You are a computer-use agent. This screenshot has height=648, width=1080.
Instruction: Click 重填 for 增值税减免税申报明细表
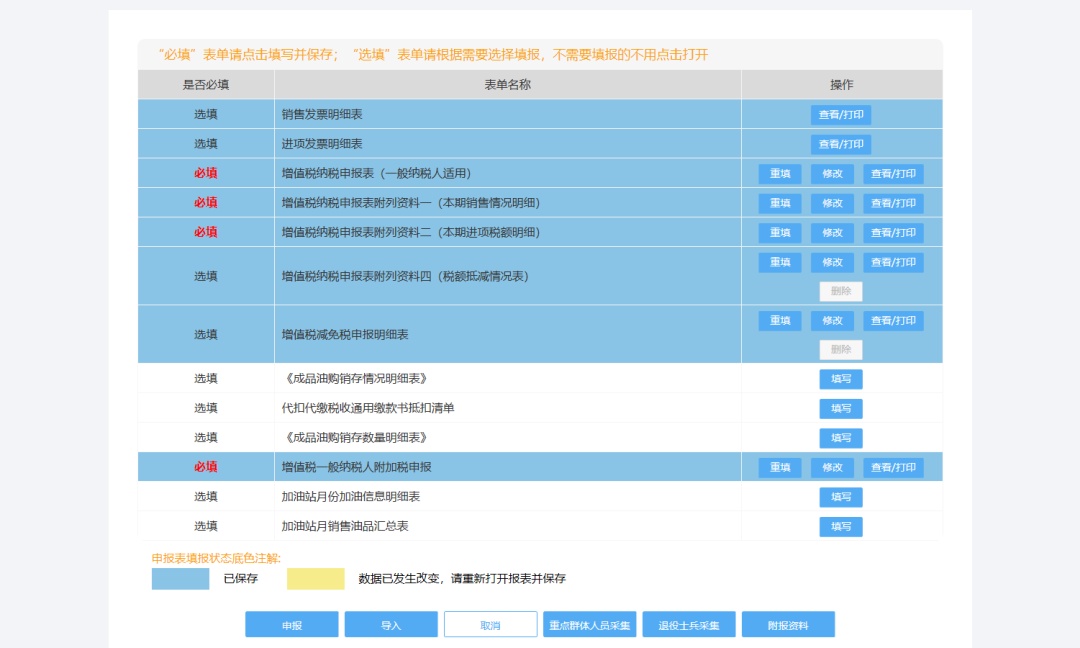click(780, 320)
